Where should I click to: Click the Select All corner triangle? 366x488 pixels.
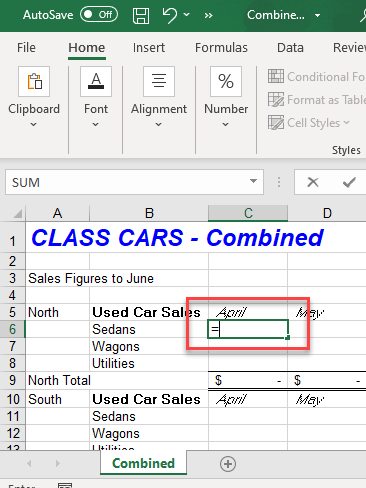tap(17, 213)
